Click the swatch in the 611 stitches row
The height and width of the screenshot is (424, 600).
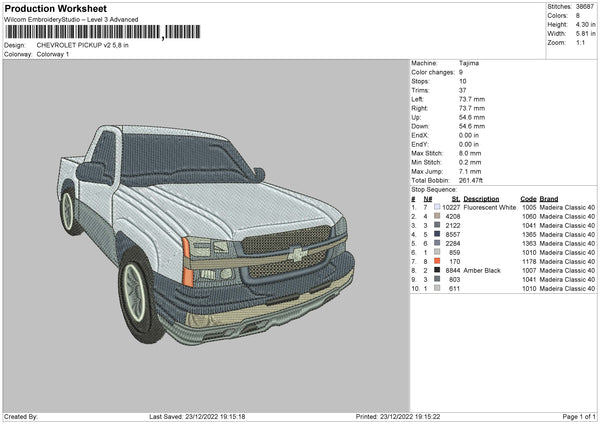437,288
